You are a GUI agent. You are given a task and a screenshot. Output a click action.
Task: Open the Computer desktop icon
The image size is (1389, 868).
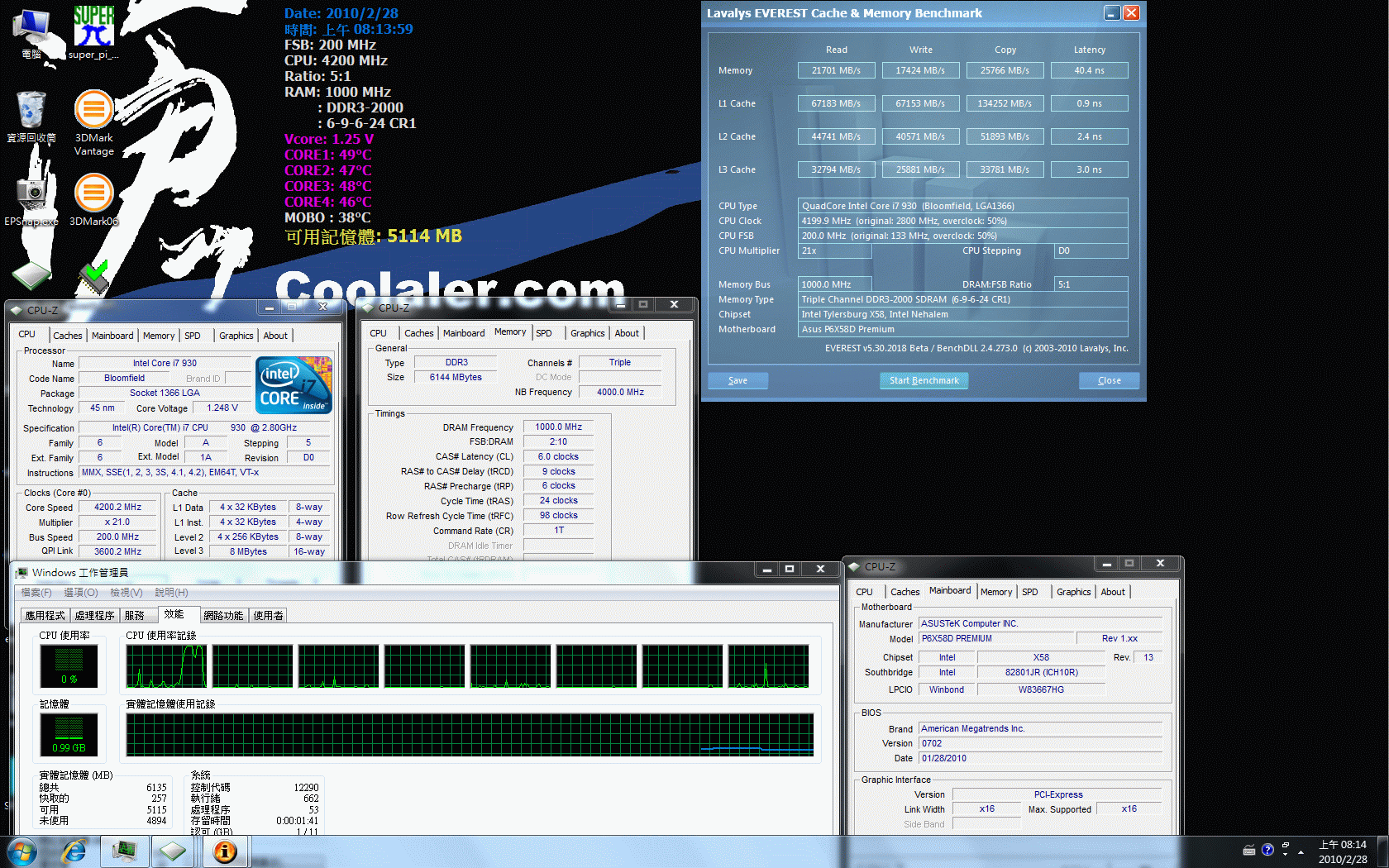point(31,33)
